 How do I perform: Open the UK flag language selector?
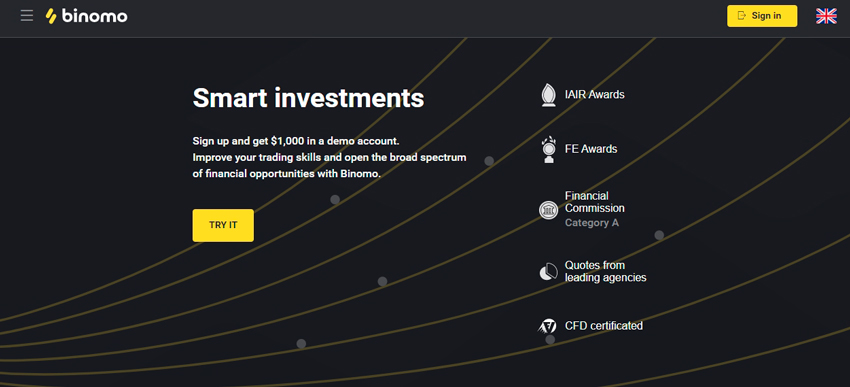[826, 16]
